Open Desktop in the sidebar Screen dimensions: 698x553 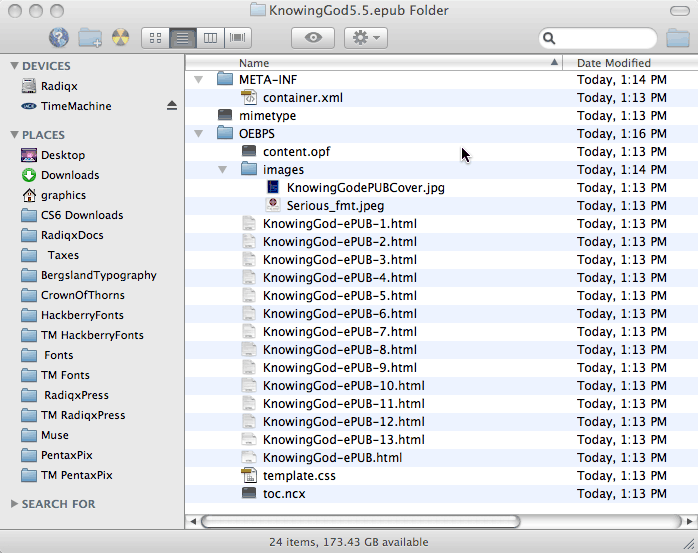[53, 155]
